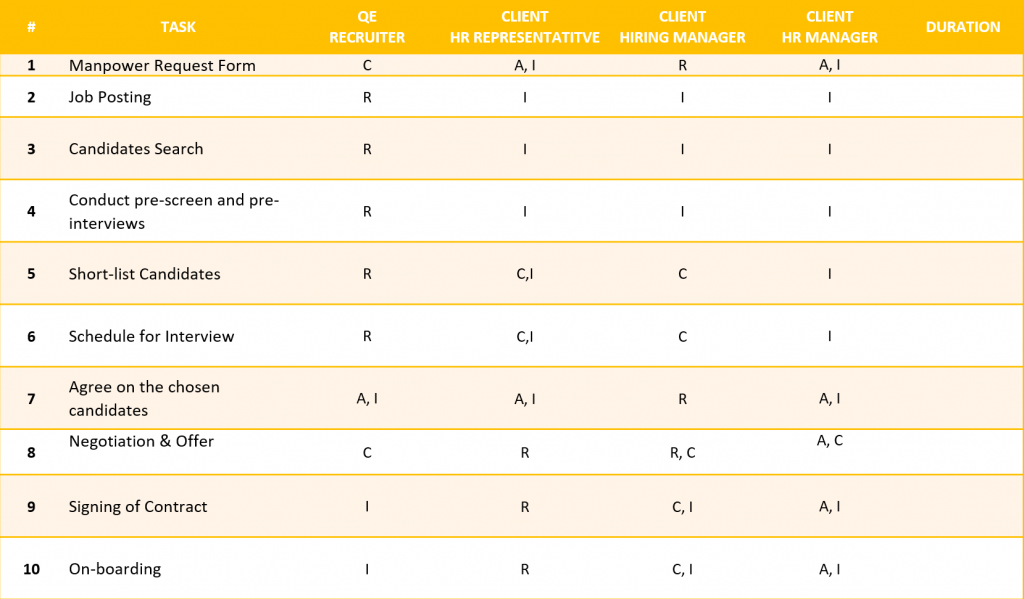Click the Signing of Contract task

coord(138,506)
